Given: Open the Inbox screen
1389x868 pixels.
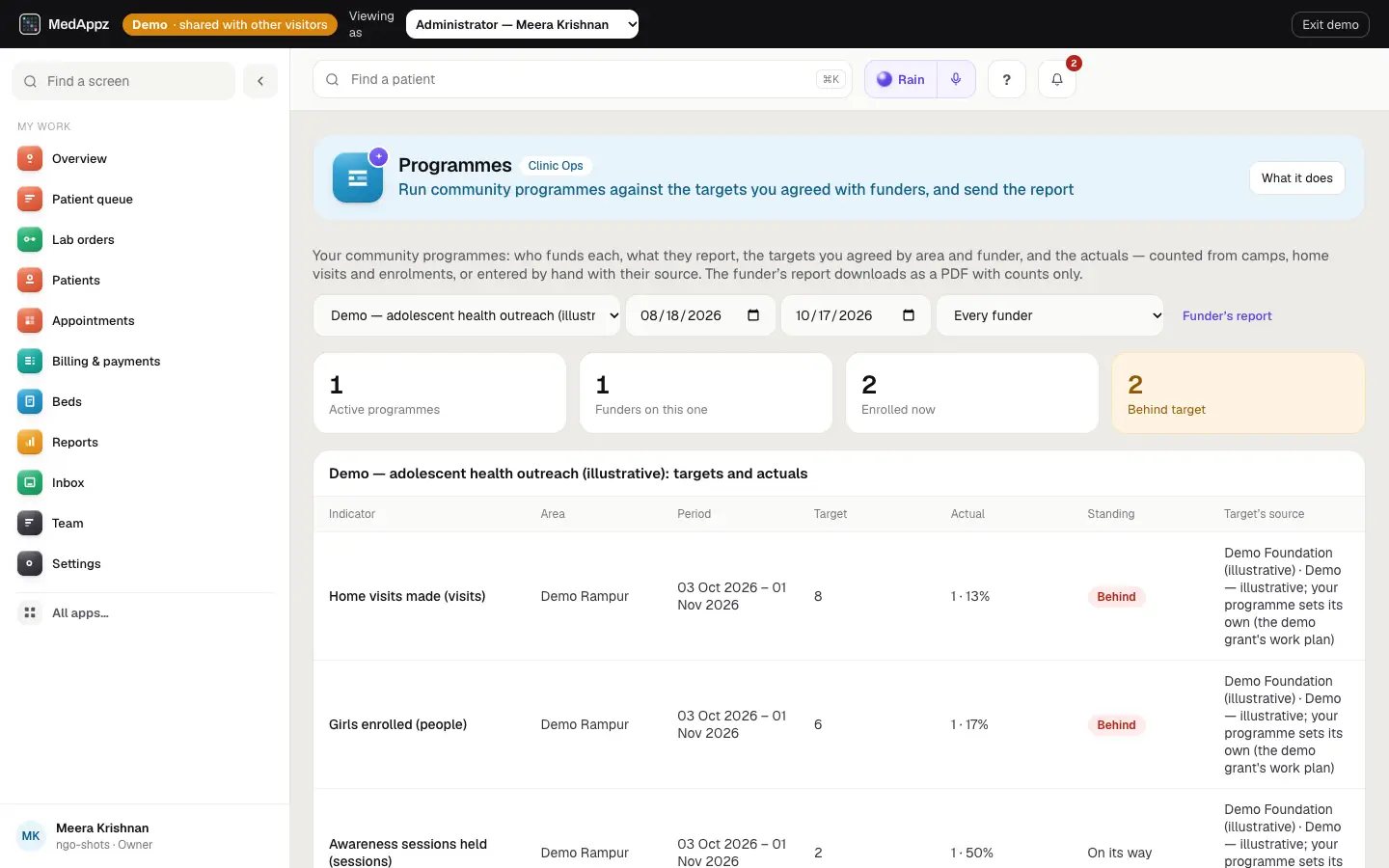Looking at the screenshot, I should pyautogui.click(x=145, y=482).
